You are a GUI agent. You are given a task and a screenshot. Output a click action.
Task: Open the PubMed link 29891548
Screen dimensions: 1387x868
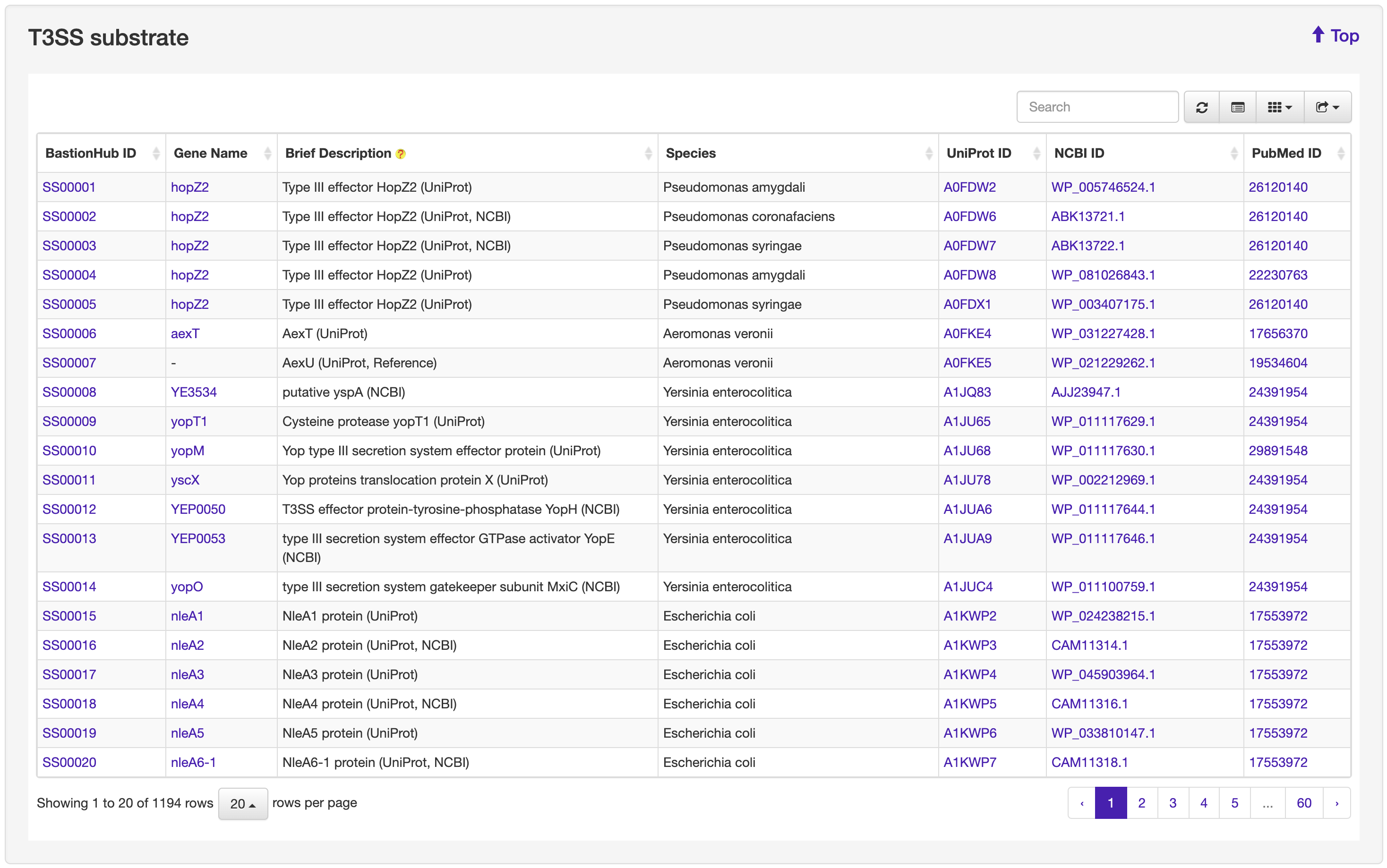tap(1278, 451)
